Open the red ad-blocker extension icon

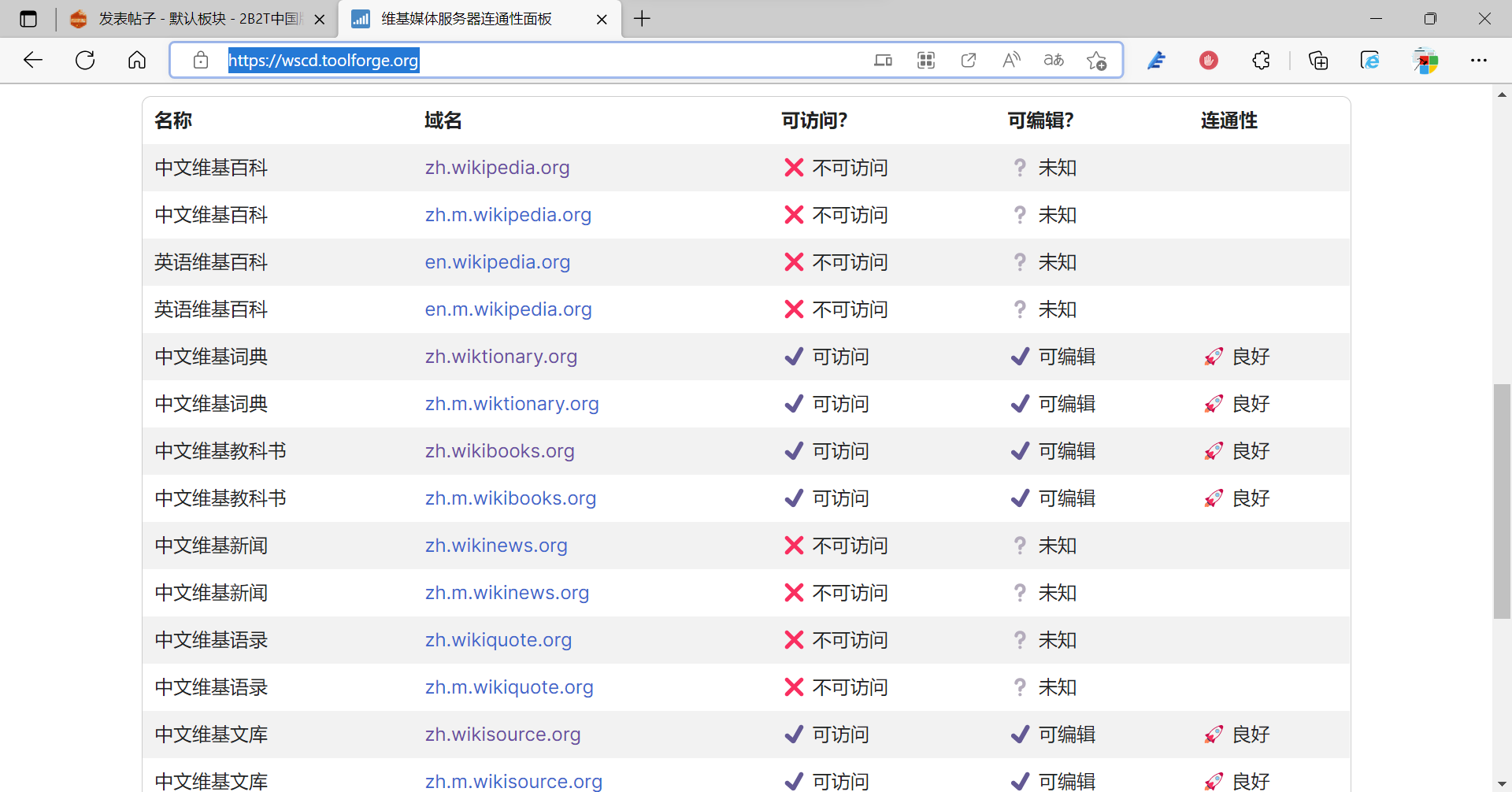tap(1209, 60)
